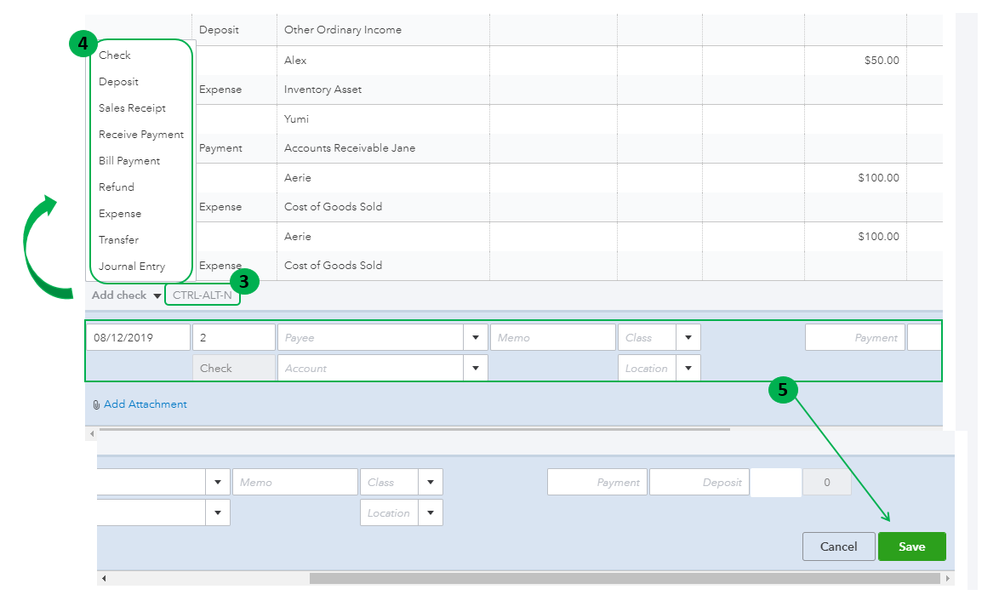Image resolution: width=999 pixels, height=602 pixels.
Task: Open the Add check dropdown arrow
Action: (x=157, y=296)
